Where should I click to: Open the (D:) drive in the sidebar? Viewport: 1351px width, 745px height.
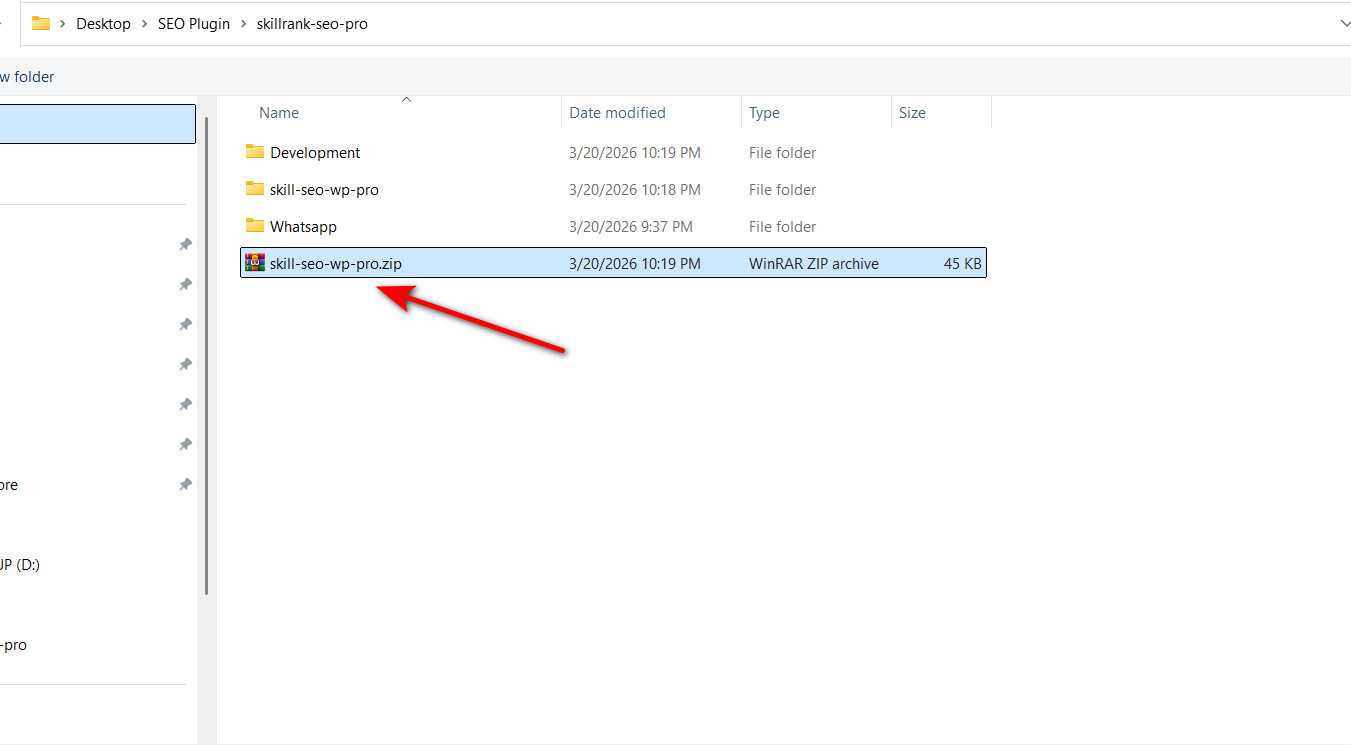[x=20, y=565]
